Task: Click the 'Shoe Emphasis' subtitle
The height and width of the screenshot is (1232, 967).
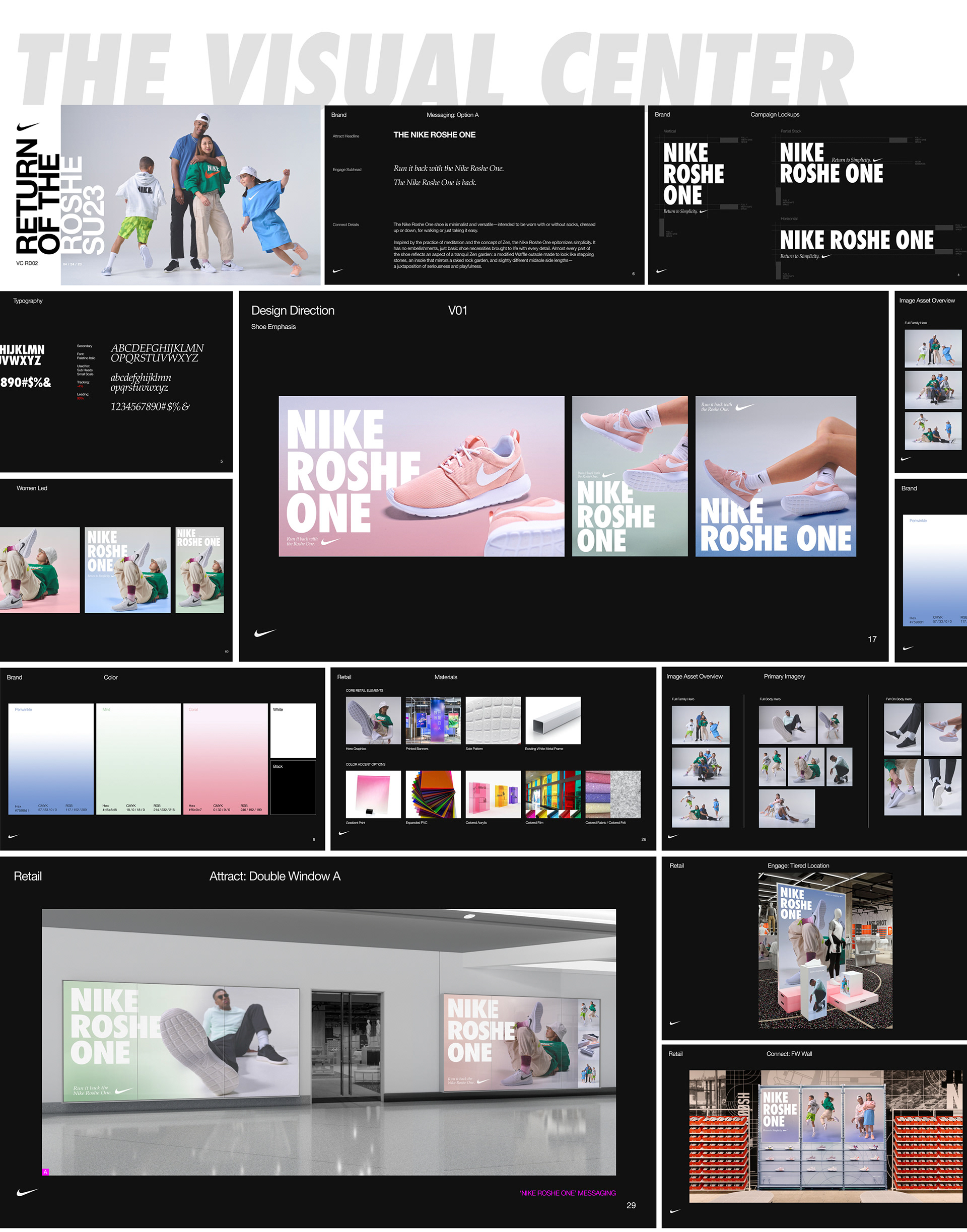Action: (x=273, y=327)
